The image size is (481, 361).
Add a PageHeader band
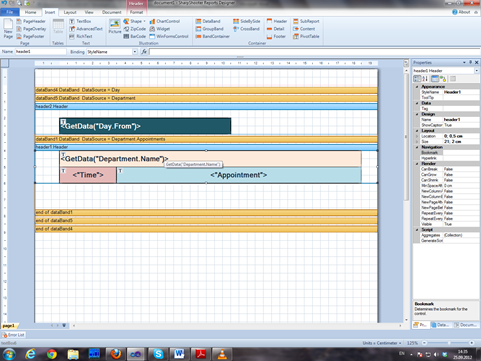coord(31,21)
